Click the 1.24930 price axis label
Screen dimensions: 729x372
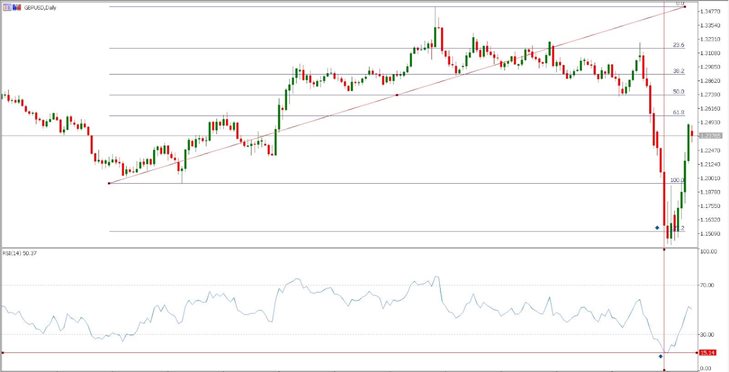click(711, 122)
